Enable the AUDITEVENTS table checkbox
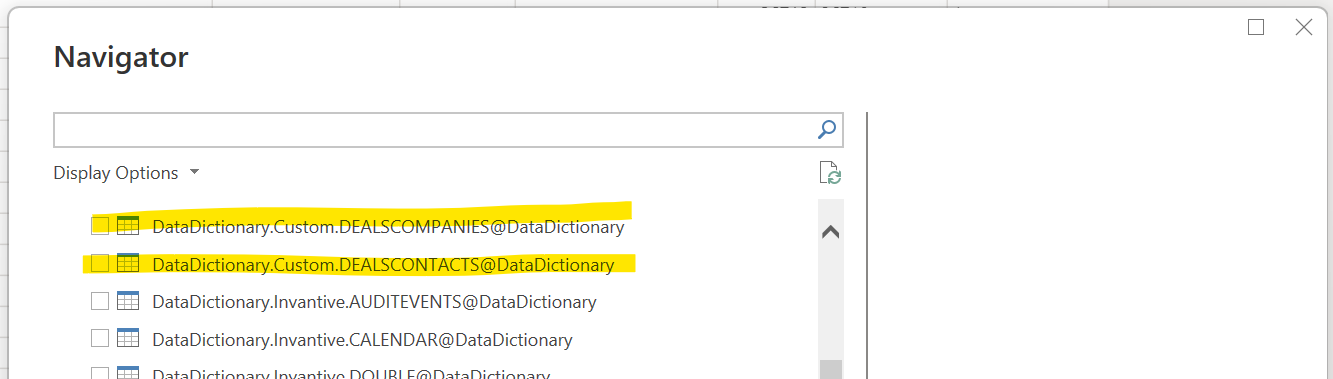Image resolution: width=1333 pixels, height=379 pixels. click(100, 301)
